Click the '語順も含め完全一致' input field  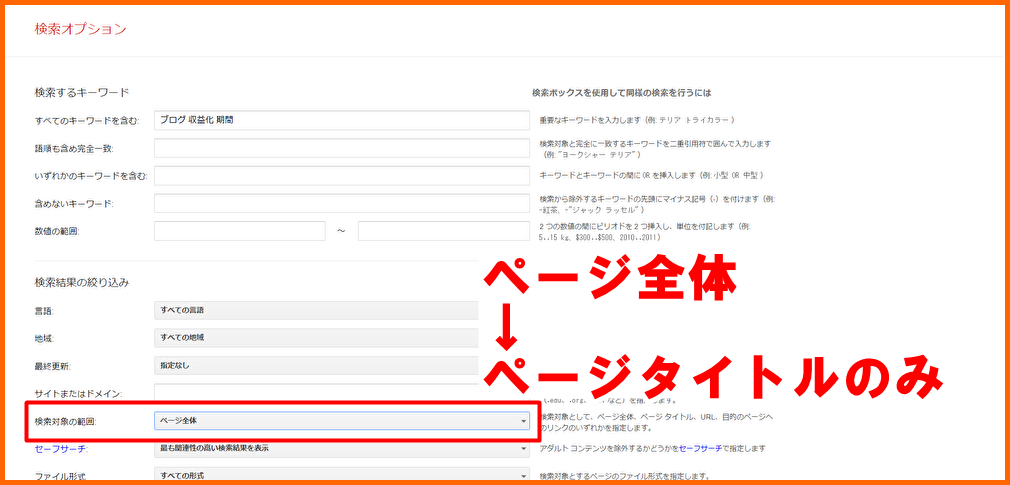[x=341, y=148]
